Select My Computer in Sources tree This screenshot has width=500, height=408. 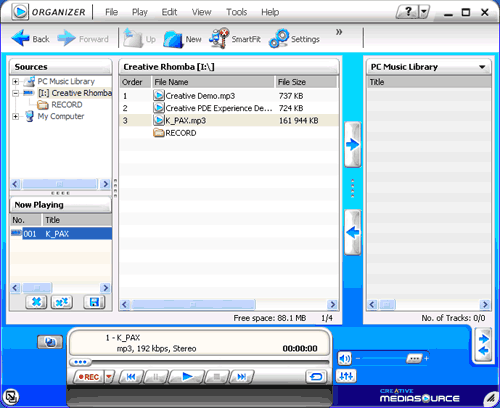(61, 116)
